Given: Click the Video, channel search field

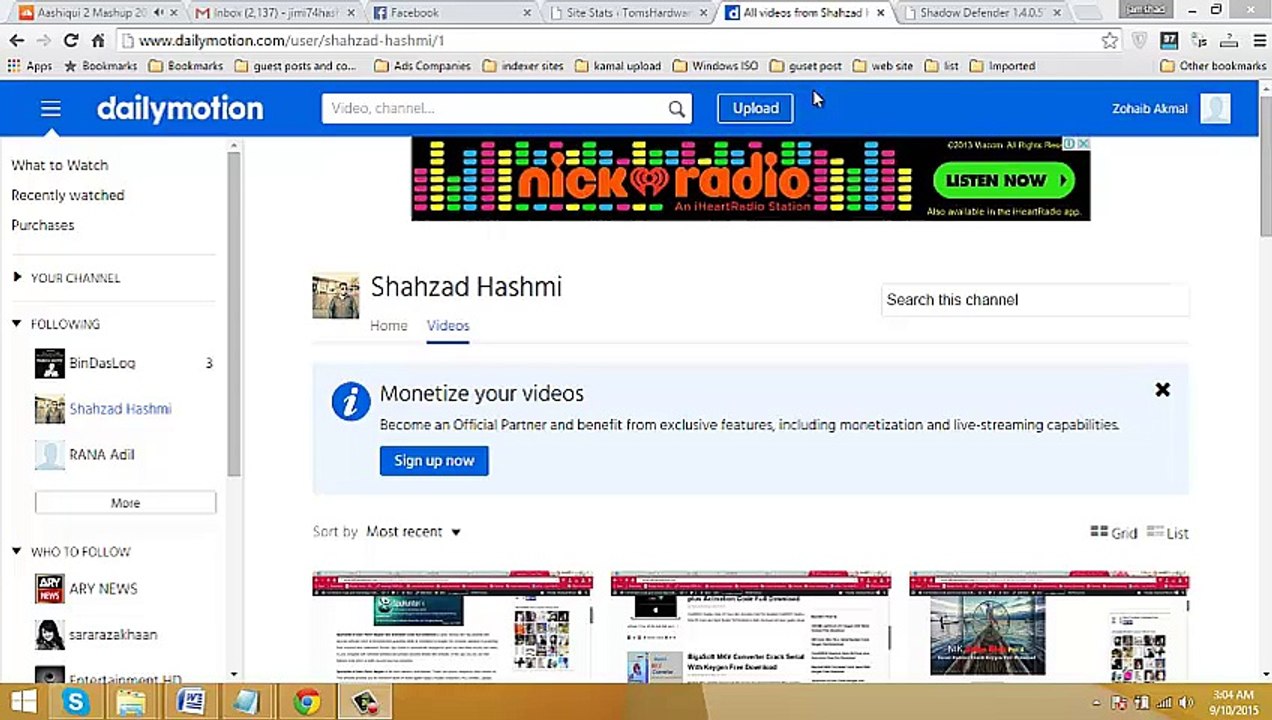Looking at the screenshot, I should coord(494,108).
